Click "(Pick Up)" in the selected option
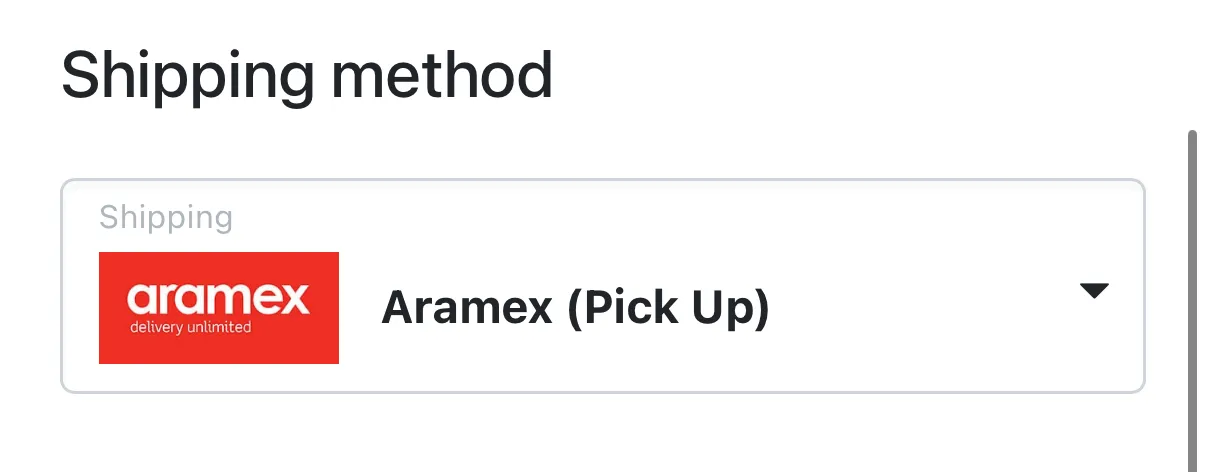Screen dimensions: 1206x472 pos(668,309)
